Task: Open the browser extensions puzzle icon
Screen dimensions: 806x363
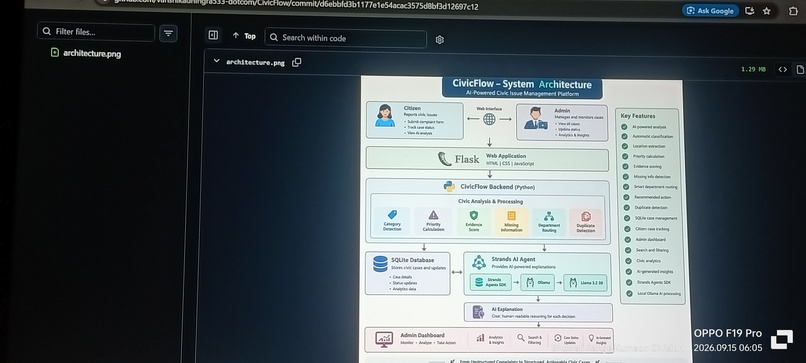Action: click(793, 11)
